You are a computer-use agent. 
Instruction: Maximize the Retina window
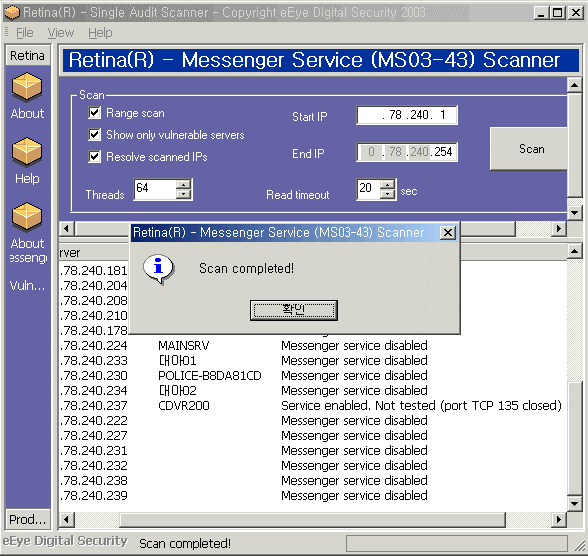point(558,13)
